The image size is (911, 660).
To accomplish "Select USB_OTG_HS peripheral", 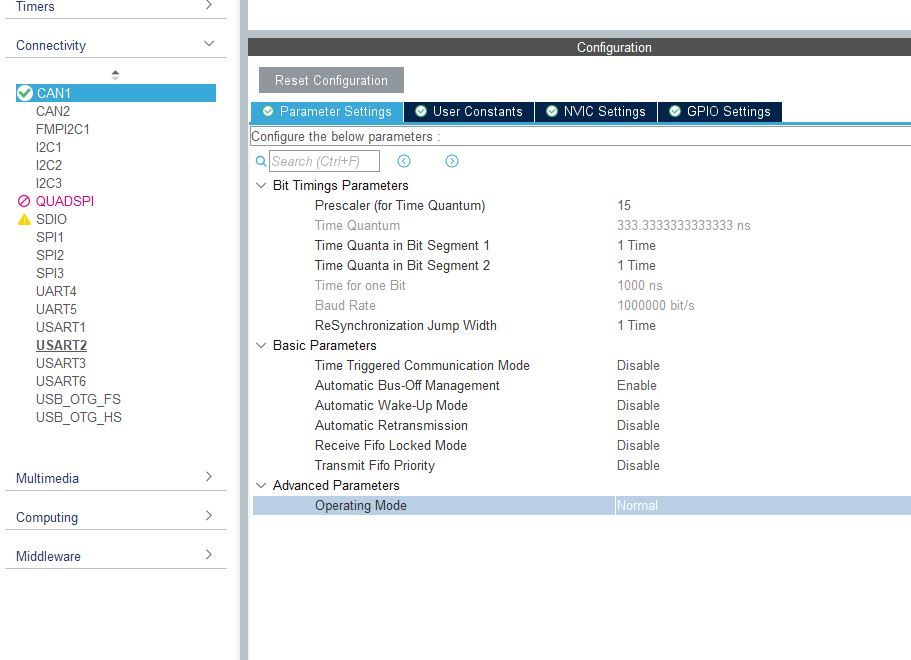I will (79, 417).
